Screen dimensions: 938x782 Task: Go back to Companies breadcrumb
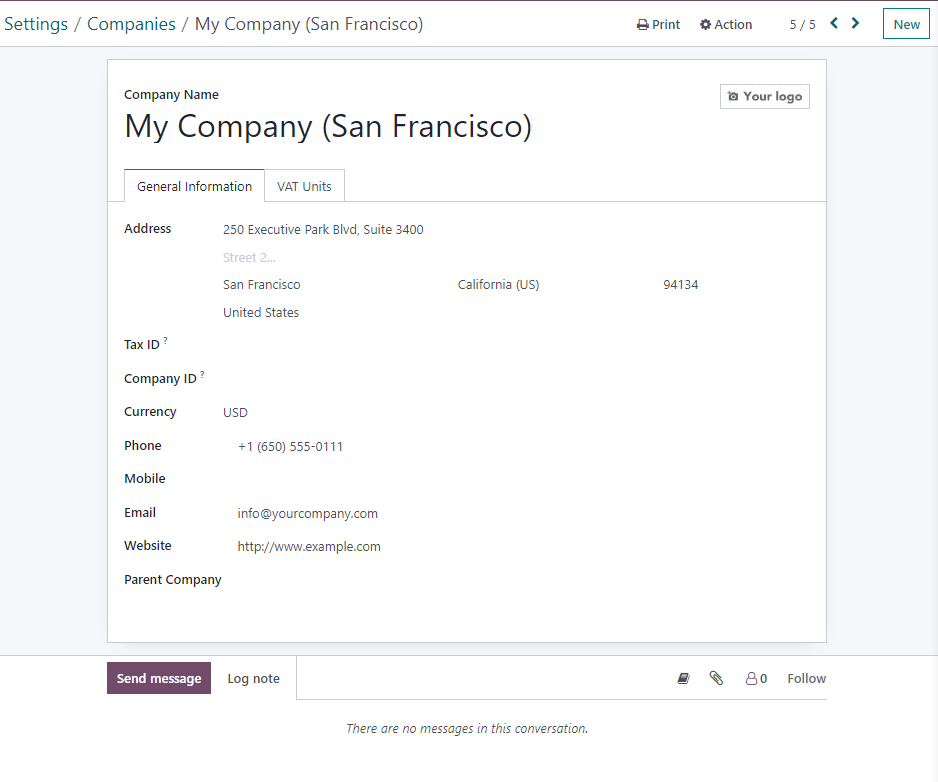pos(131,24)
